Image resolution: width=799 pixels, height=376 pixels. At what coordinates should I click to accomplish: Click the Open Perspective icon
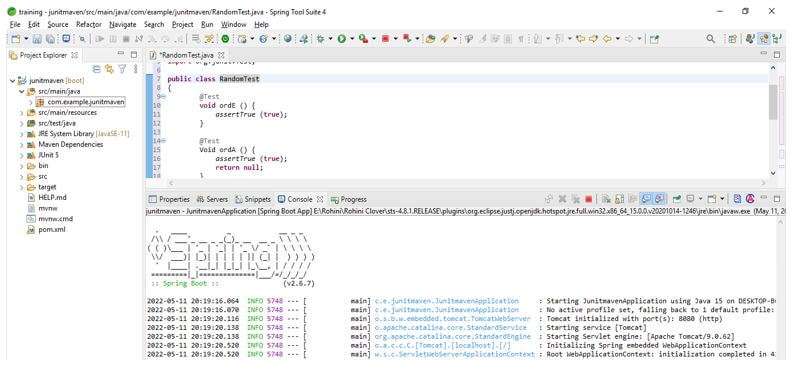click(x=732, y=39)
